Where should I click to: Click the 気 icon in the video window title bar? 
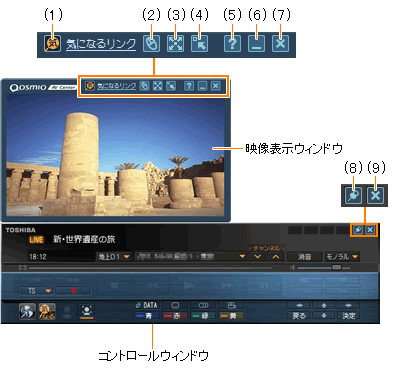pyautogui.click(x=89, y=86)
